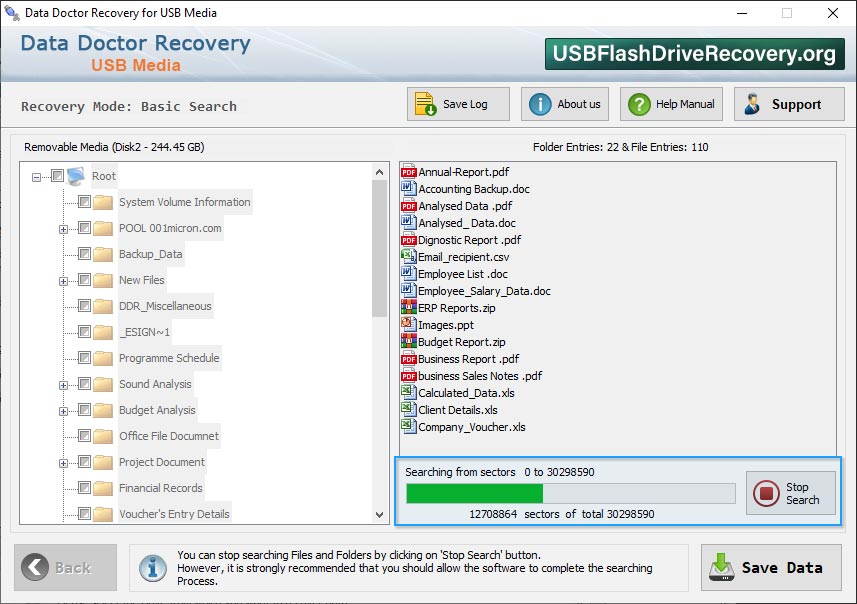
Task: Open the Help Manual
Action: point(671,104)
